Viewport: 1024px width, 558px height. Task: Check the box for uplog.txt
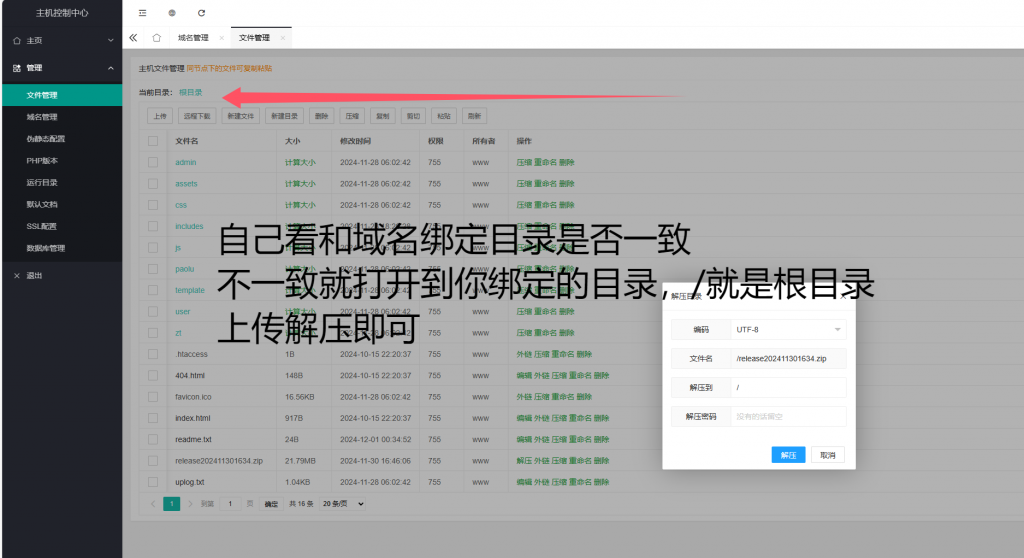click(x=153, y=482)
